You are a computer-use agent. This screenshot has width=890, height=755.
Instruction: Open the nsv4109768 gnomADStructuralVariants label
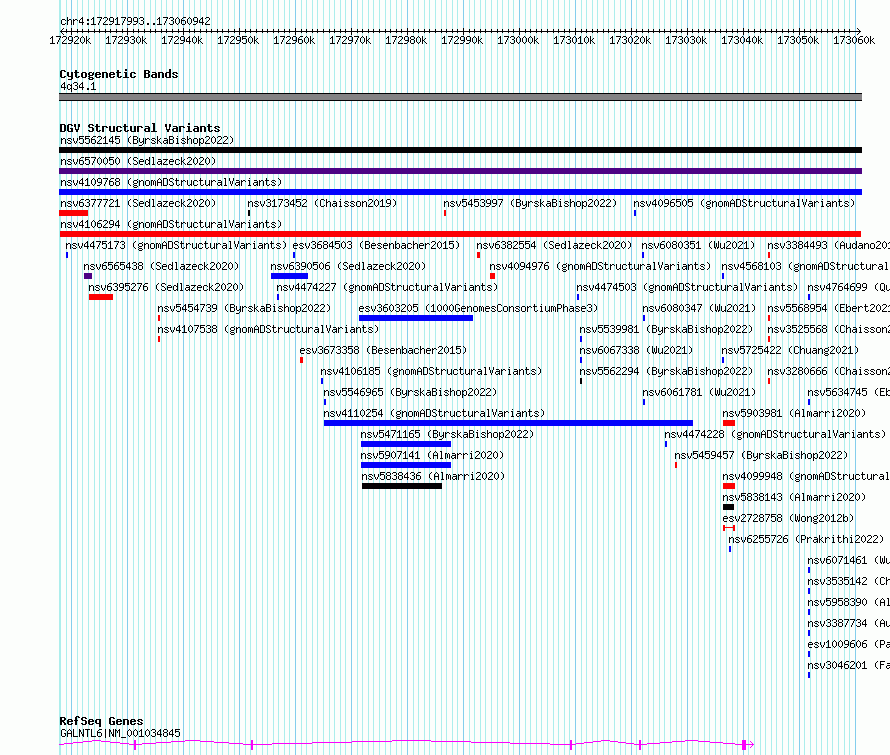[171, 182]
